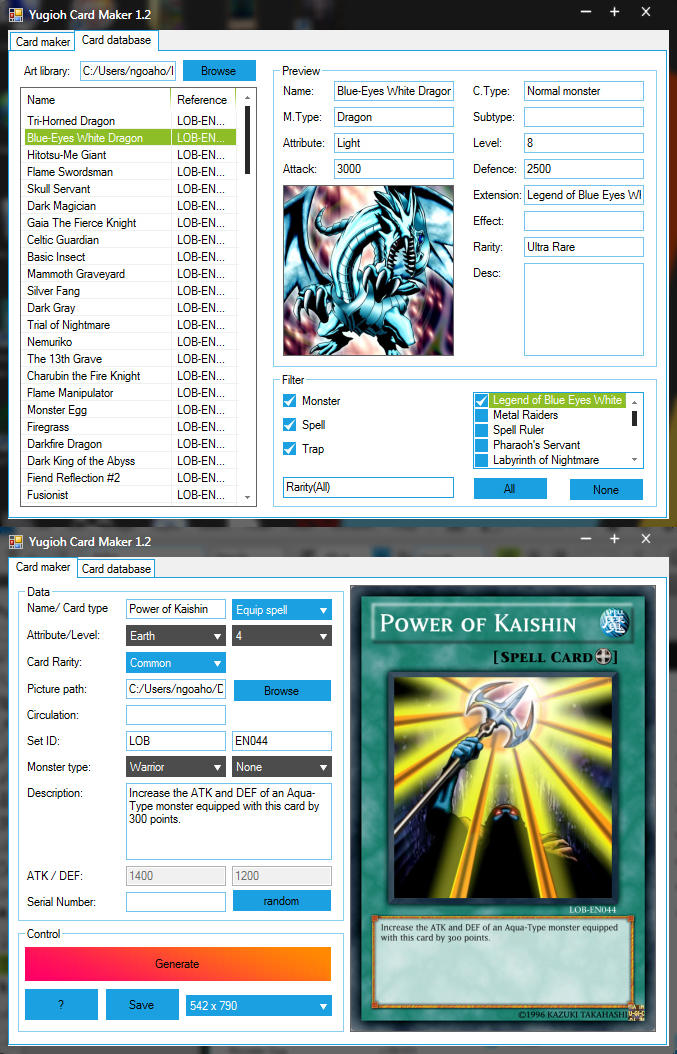Select Fiend Reflection #2 row

point(129,478)
